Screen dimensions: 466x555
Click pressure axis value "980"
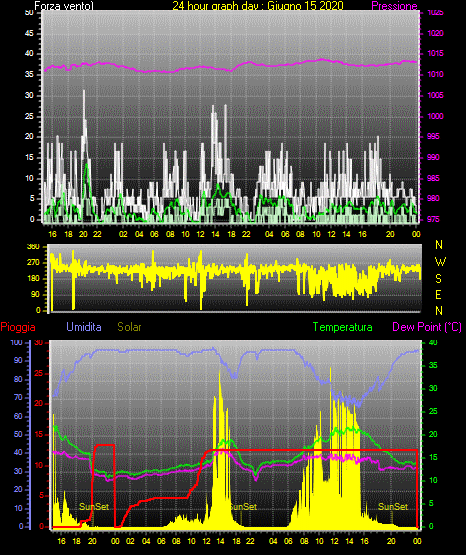[x=433, y=198]
